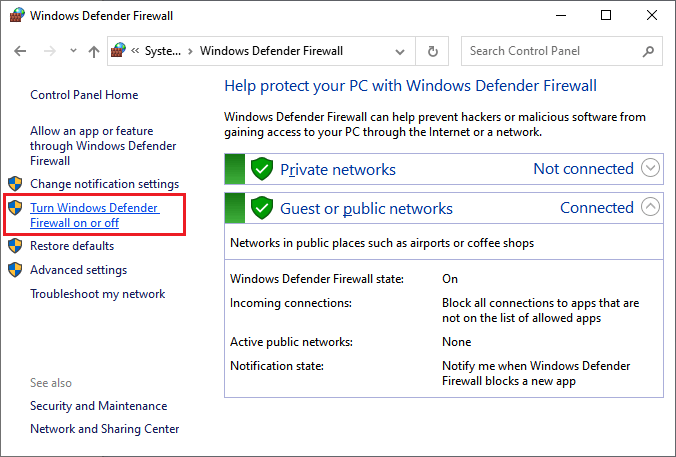The image size is (676, 457).
Task: Open Troubleshoot my network link
Action: click(x=97, y=294)
